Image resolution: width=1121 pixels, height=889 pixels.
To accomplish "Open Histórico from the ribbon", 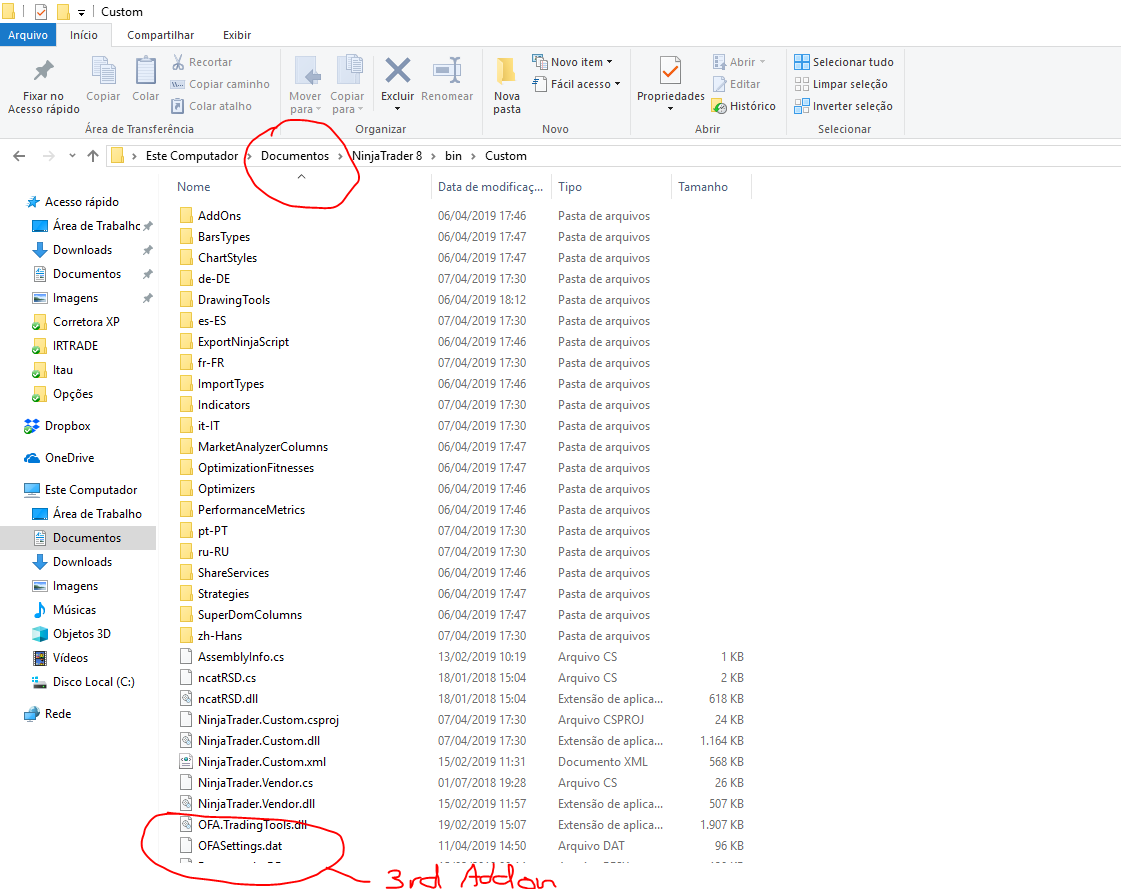I will [x=744, y=106].
